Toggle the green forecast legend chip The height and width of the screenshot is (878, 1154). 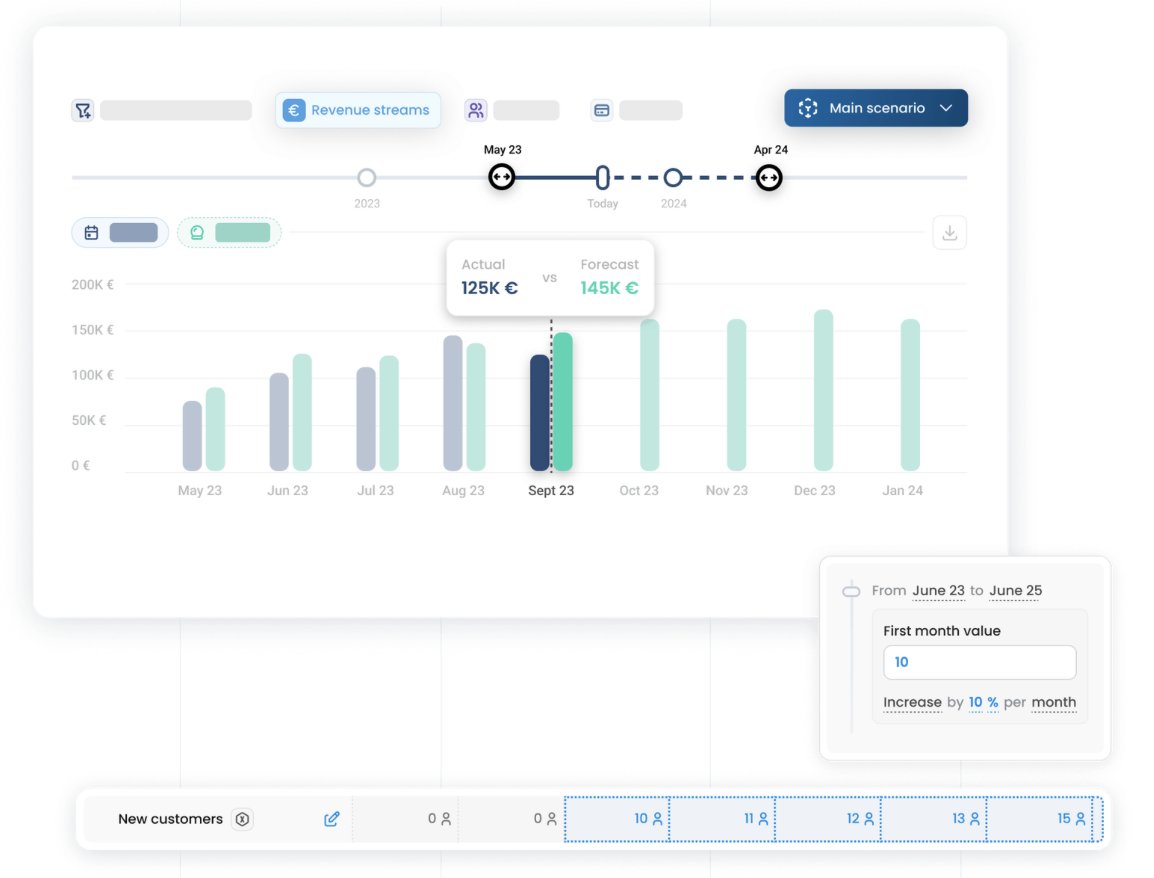229,233
